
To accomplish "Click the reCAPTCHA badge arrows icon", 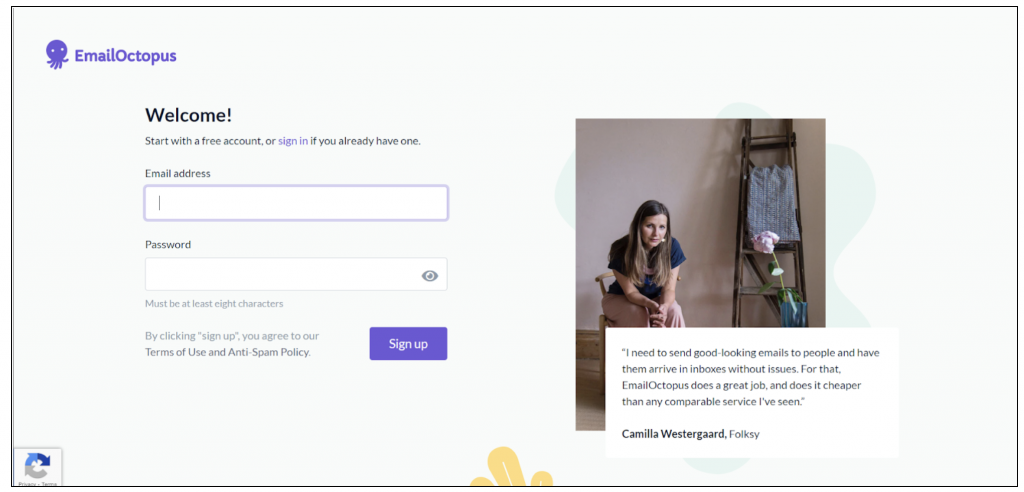I will 37,466.
